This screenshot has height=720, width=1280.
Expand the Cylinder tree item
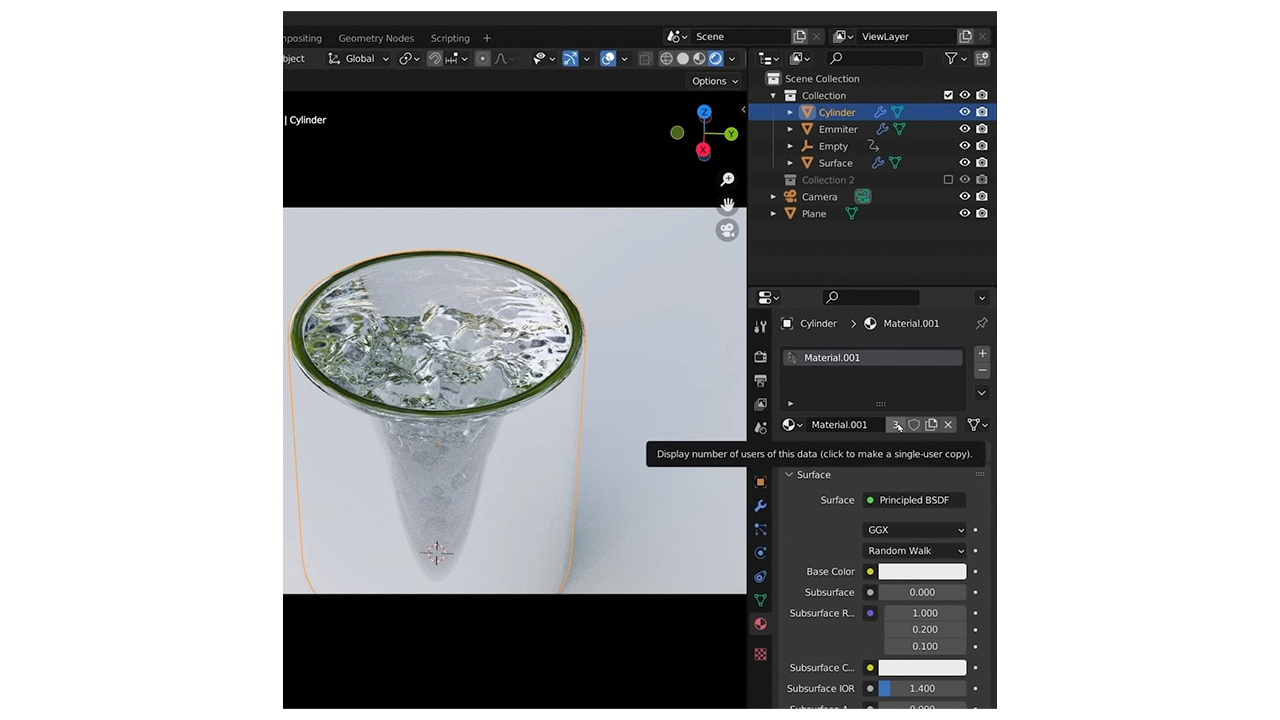790,112
